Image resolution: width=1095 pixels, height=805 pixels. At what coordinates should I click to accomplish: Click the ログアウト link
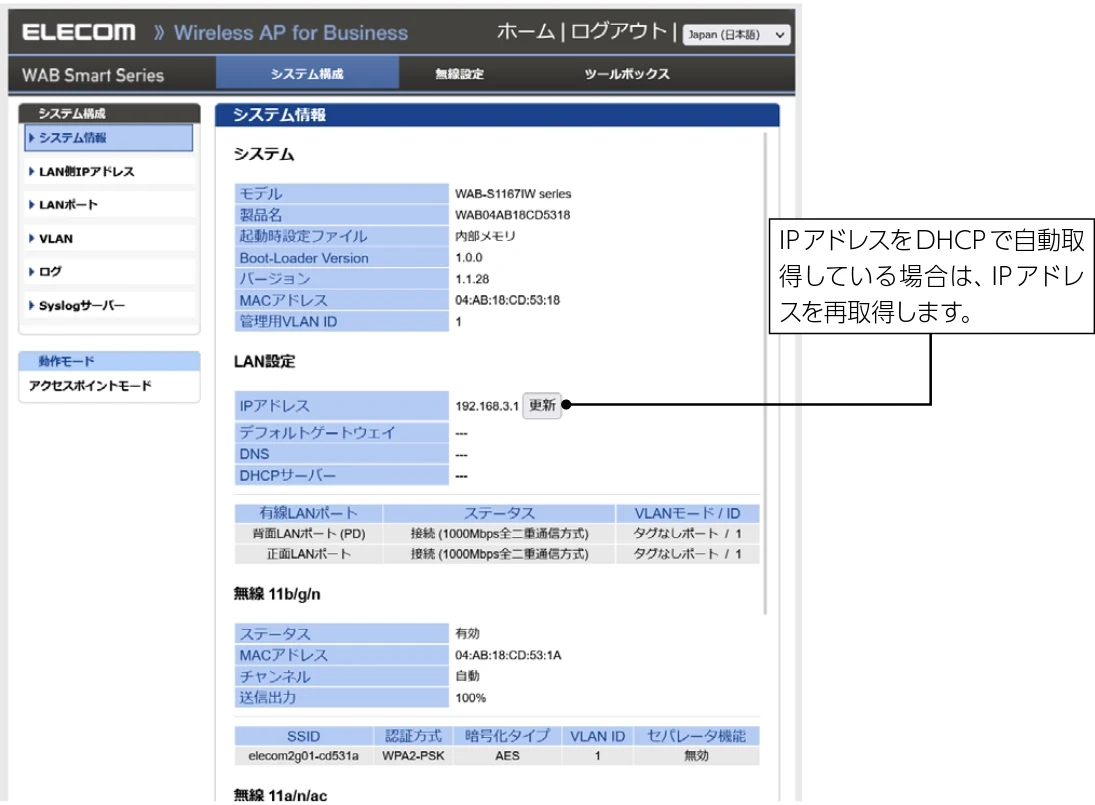point(618,31)
